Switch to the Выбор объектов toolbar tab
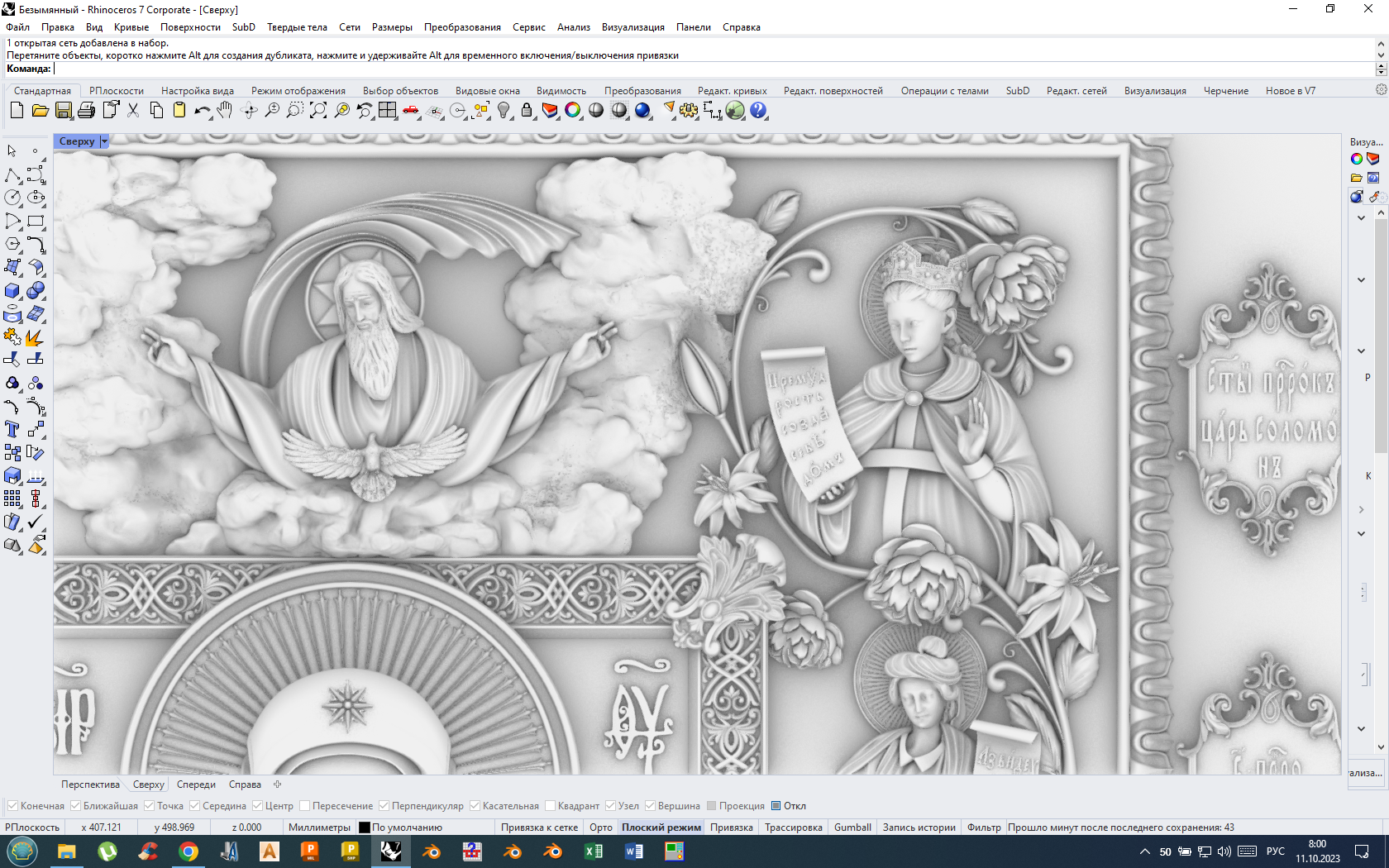1389x868 pixels. 400,91
